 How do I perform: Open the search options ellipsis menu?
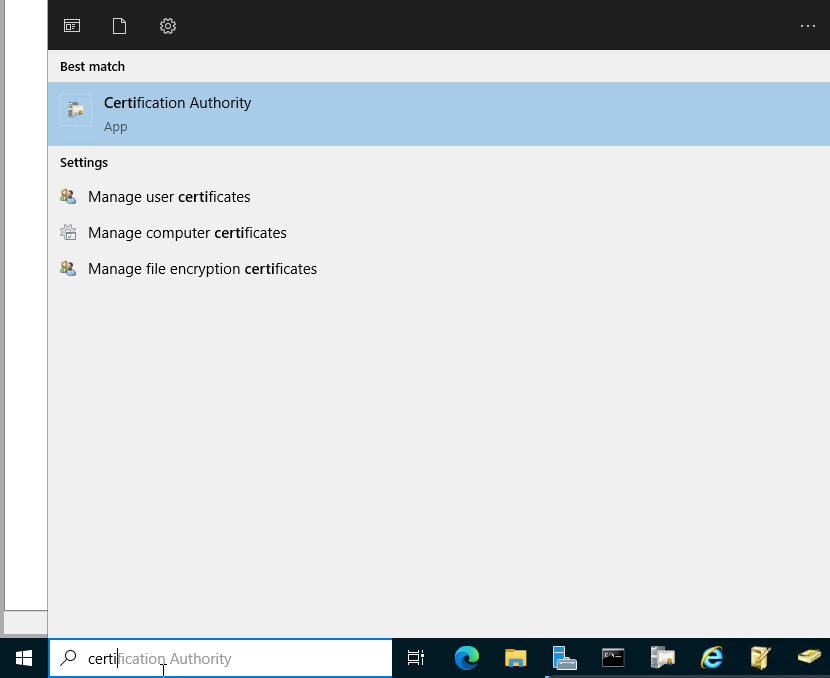click(x=808, y=26)
